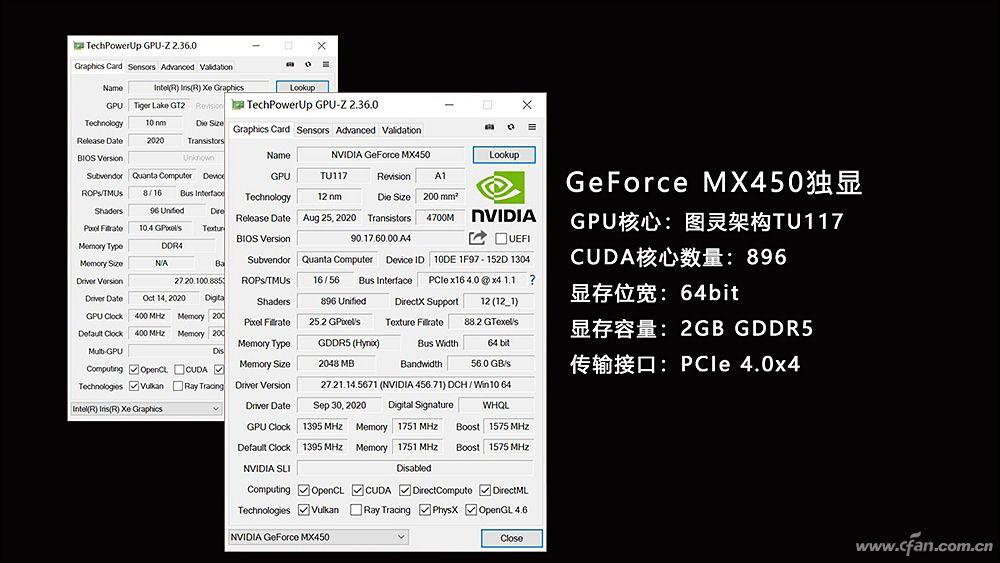Viewport: 1000px width, 563px height.
Task: Switch to Advanced tab in NVIDIA window
Action: (355, 130)
